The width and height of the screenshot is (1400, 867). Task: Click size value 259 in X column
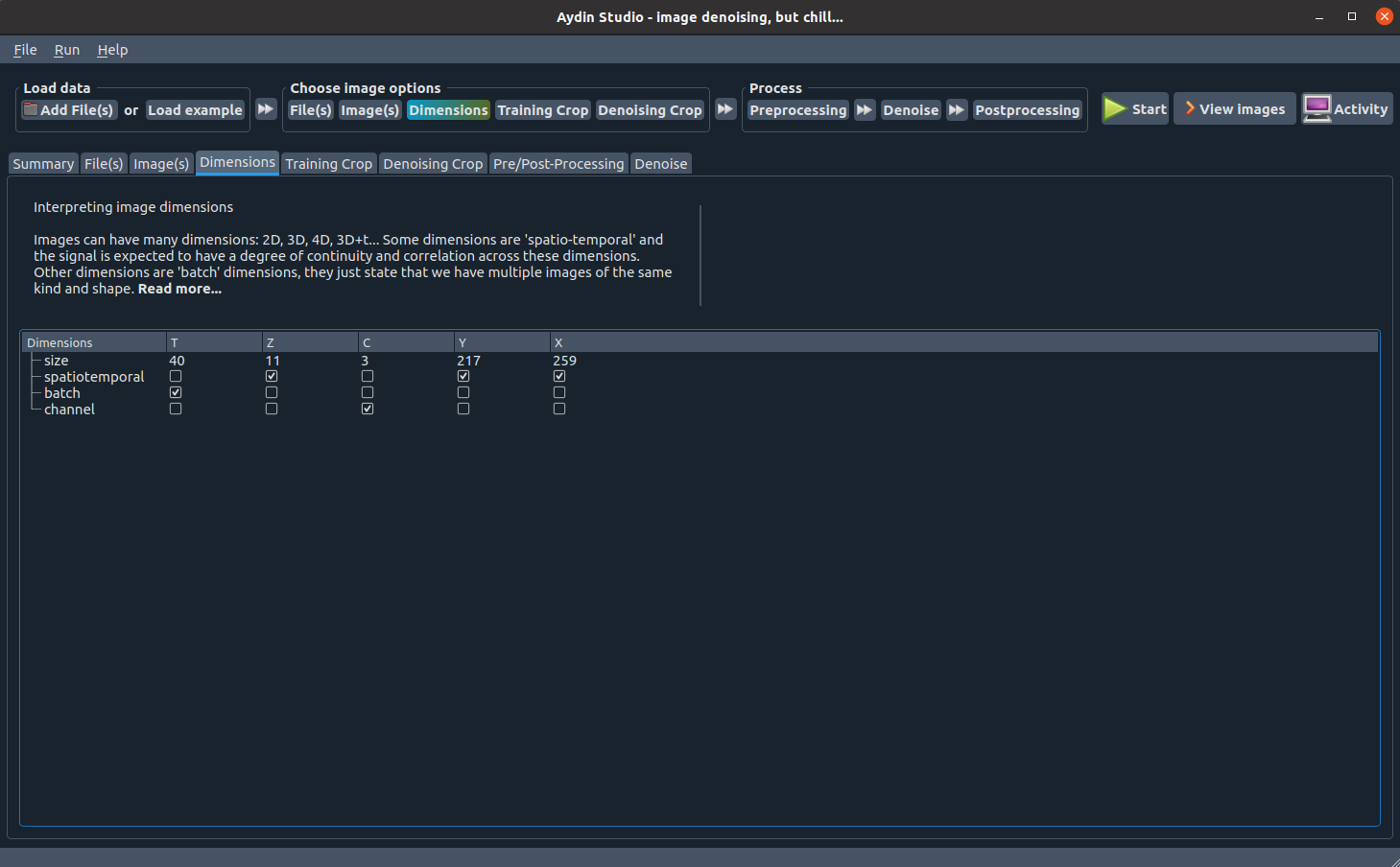[564, 361]
